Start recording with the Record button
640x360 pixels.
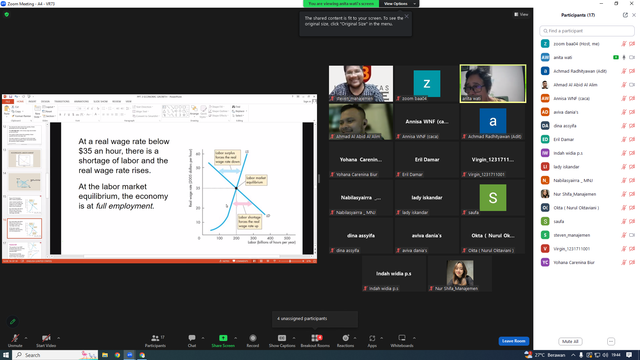pyautogui.click(x=253, y=340)
